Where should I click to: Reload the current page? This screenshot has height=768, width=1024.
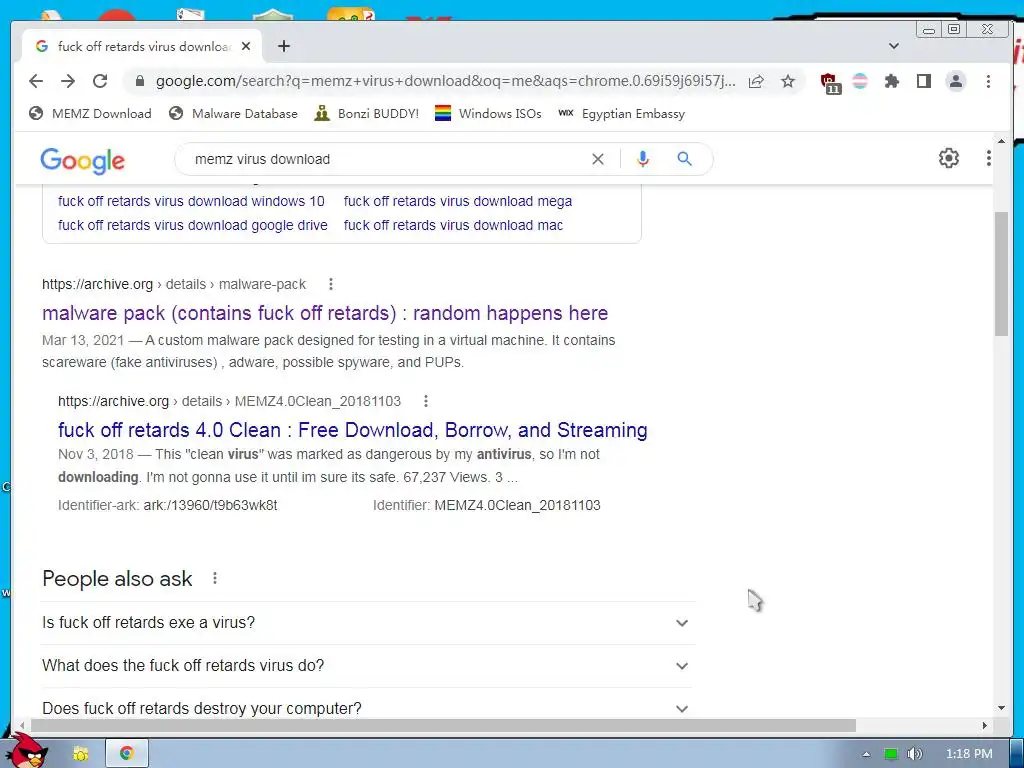100,81
